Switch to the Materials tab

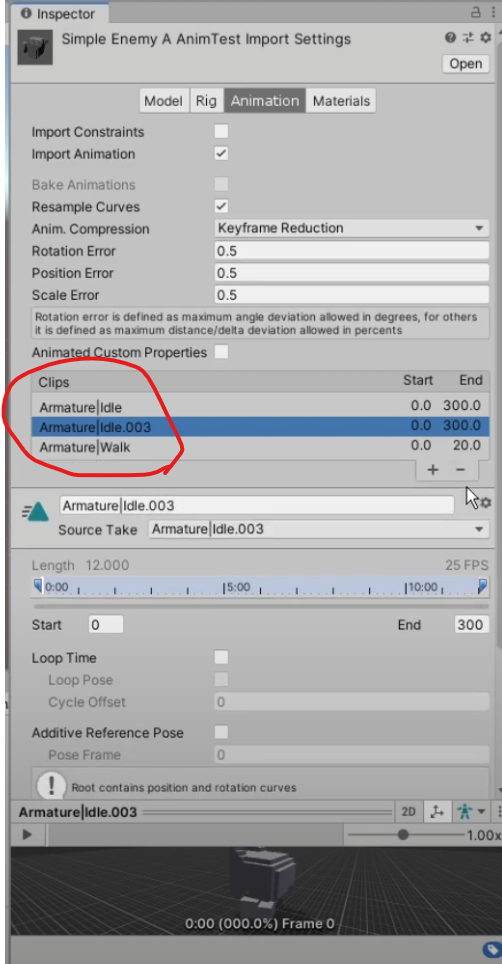pos(341,101)
